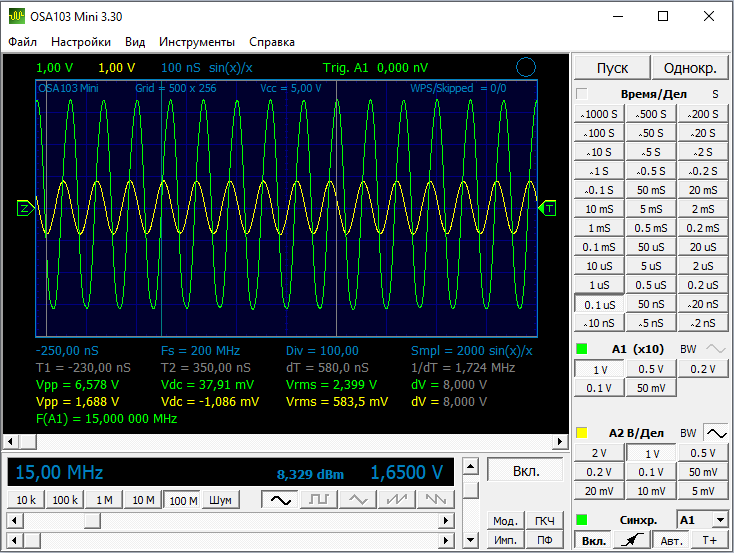Click the green A1 channel color swatch
The height and width of the screenshot is (553, 734).
pyautogui.click(x=581, y=349)
